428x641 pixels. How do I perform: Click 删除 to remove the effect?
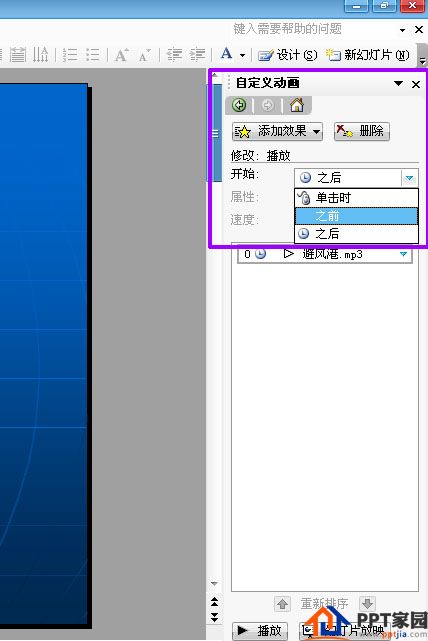(362, 132)
